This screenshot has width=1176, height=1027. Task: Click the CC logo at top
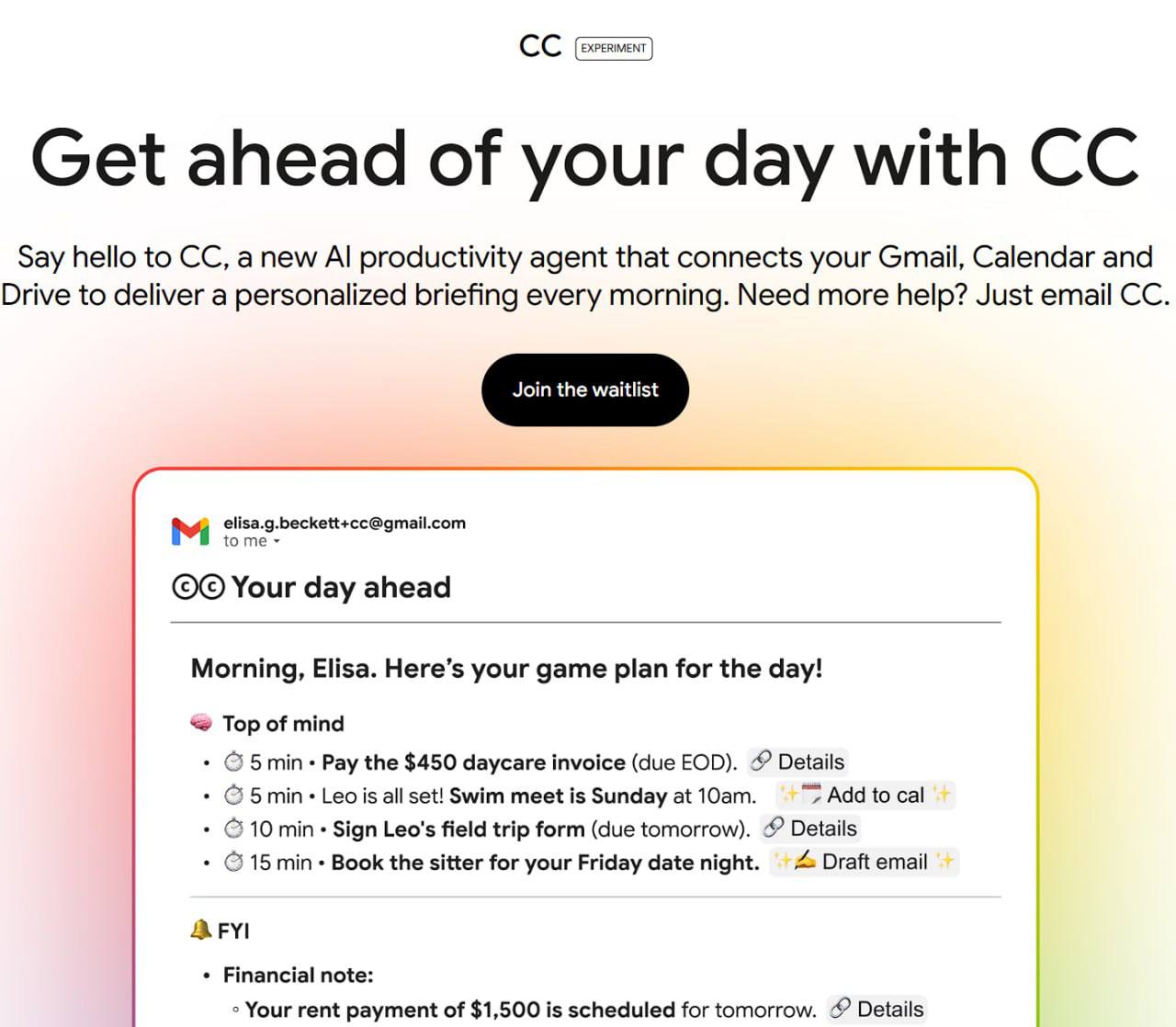(x=540, y=47)
